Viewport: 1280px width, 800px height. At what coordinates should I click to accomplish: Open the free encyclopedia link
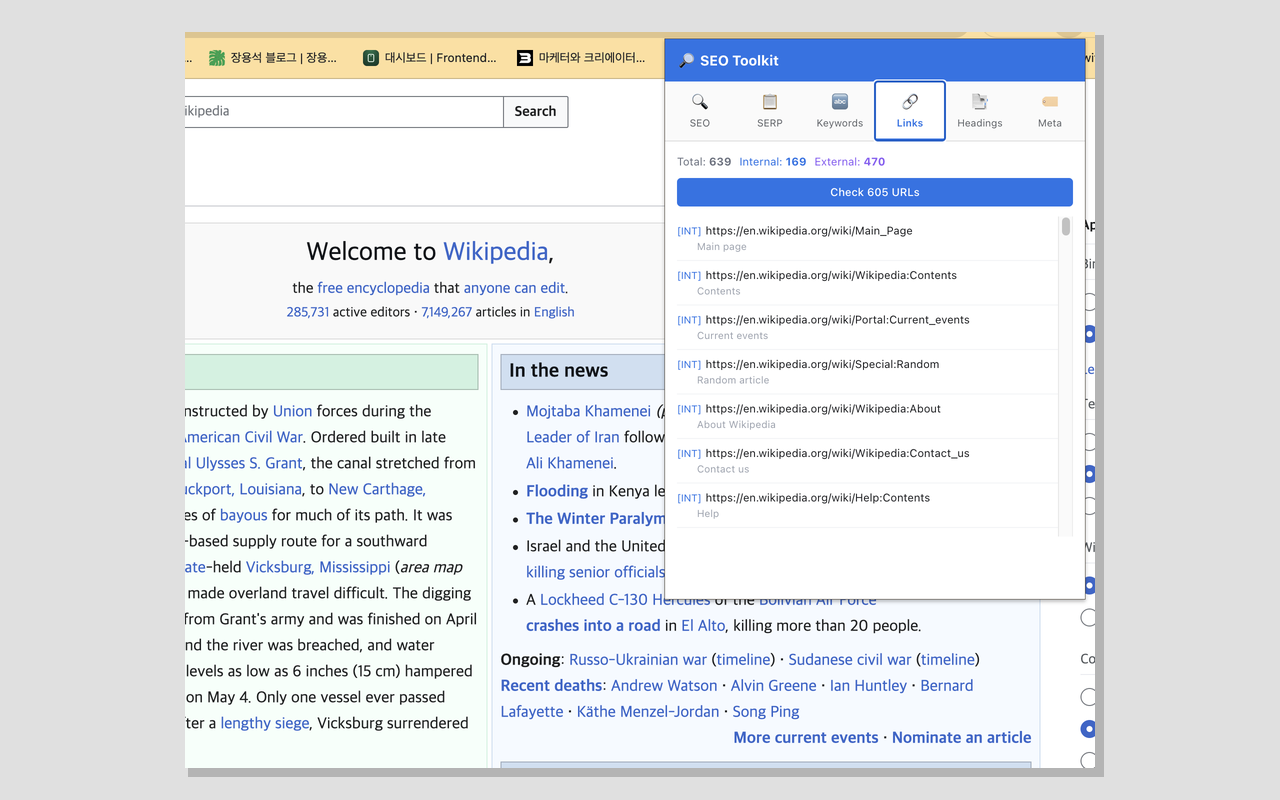[x=373, y=288]
